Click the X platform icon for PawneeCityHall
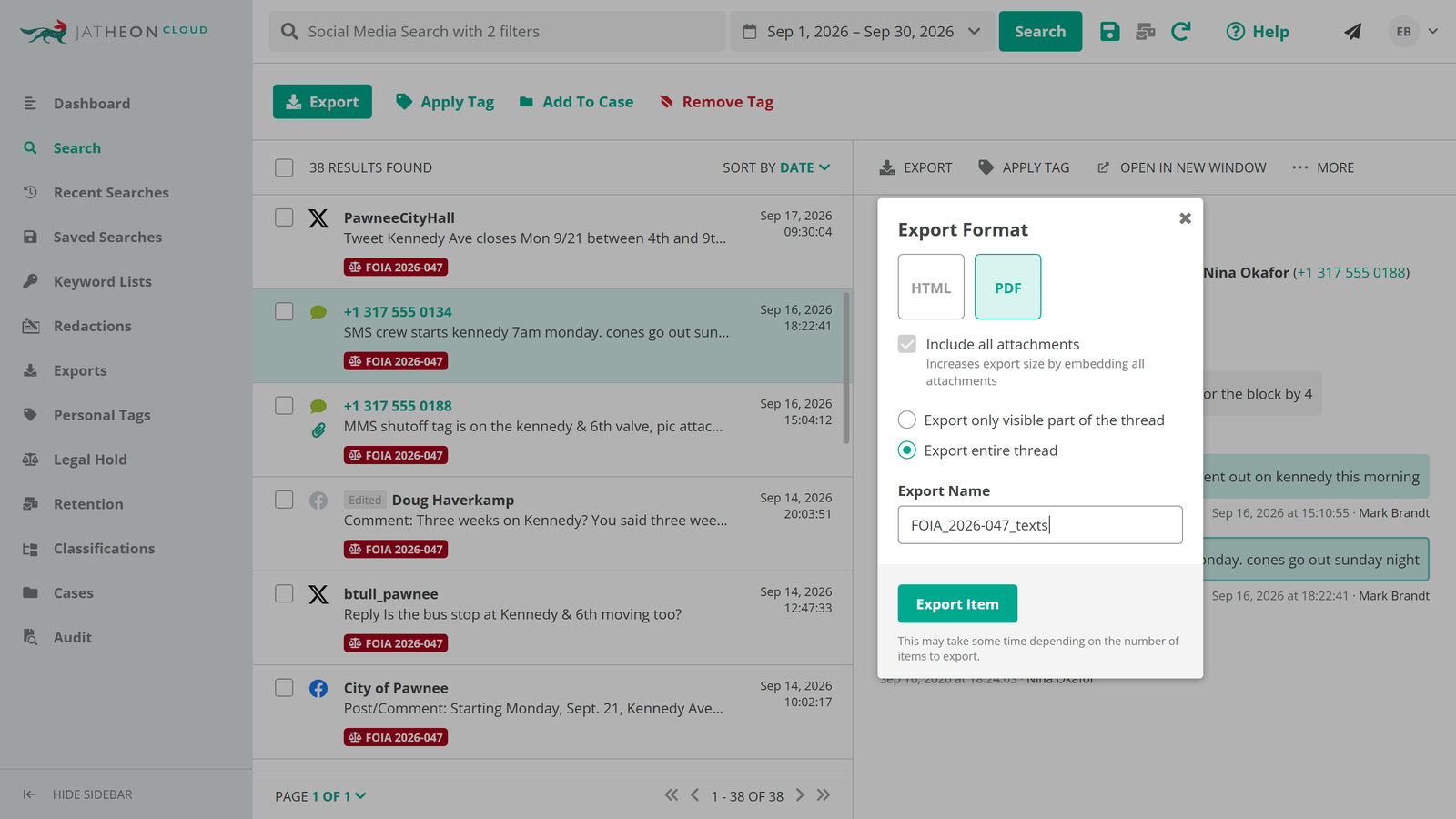The height and width of the screenshot is (819, 1456). coord(318,218)
